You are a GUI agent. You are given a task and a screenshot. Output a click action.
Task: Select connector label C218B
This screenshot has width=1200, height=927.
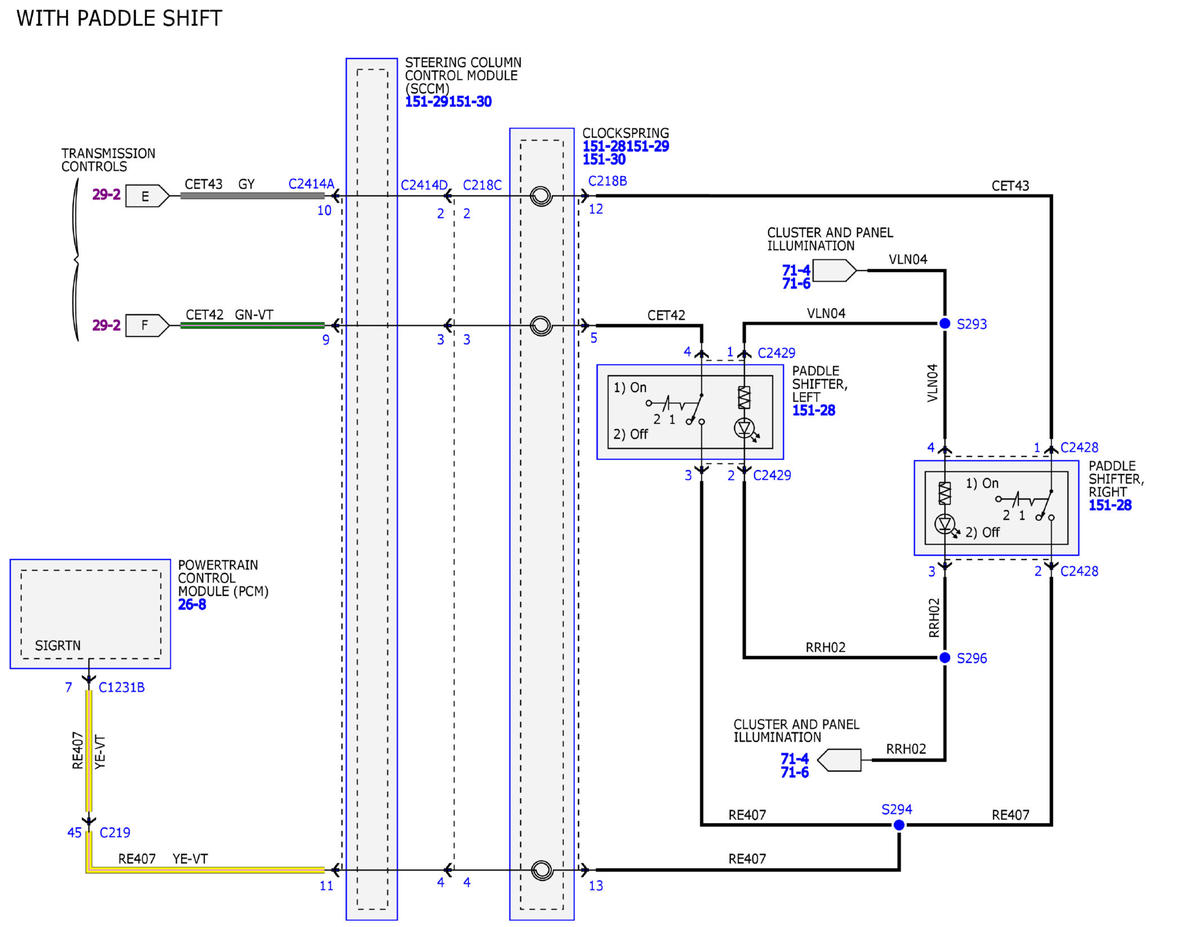(x=607, y=181)
